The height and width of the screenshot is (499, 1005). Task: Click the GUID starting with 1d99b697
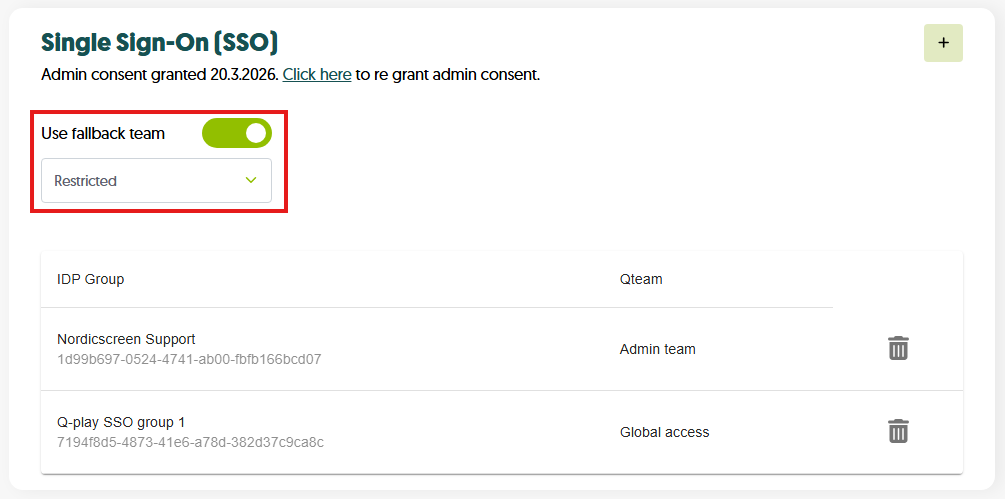tap(189, 359)
